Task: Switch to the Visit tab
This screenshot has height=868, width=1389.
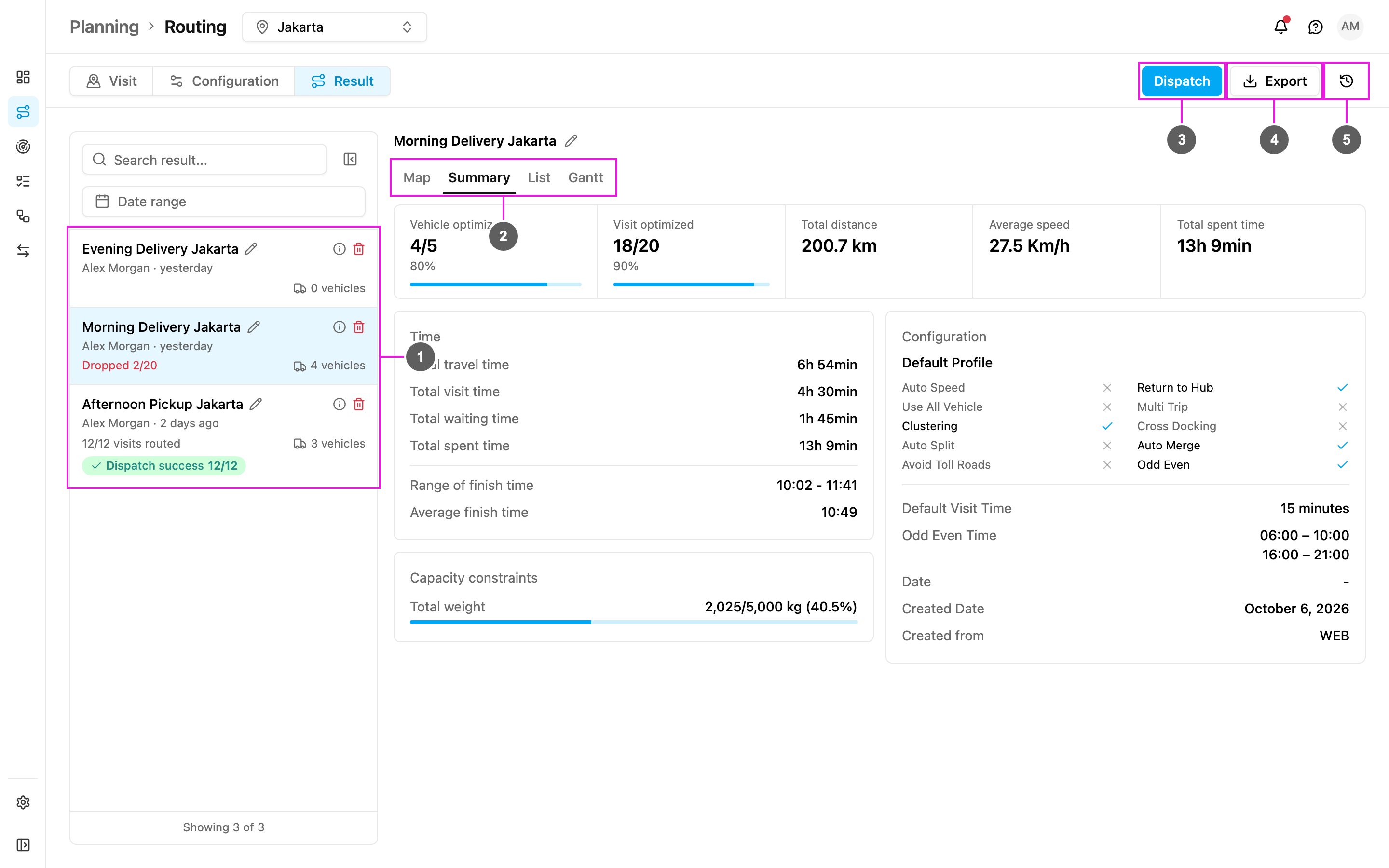Action: pos(111,81)
